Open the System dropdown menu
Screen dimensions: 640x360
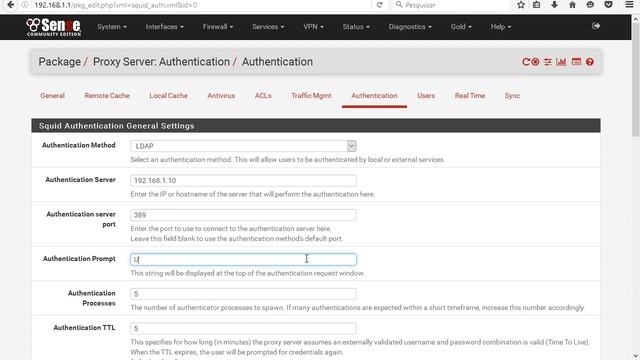click(x=112, y=27)
